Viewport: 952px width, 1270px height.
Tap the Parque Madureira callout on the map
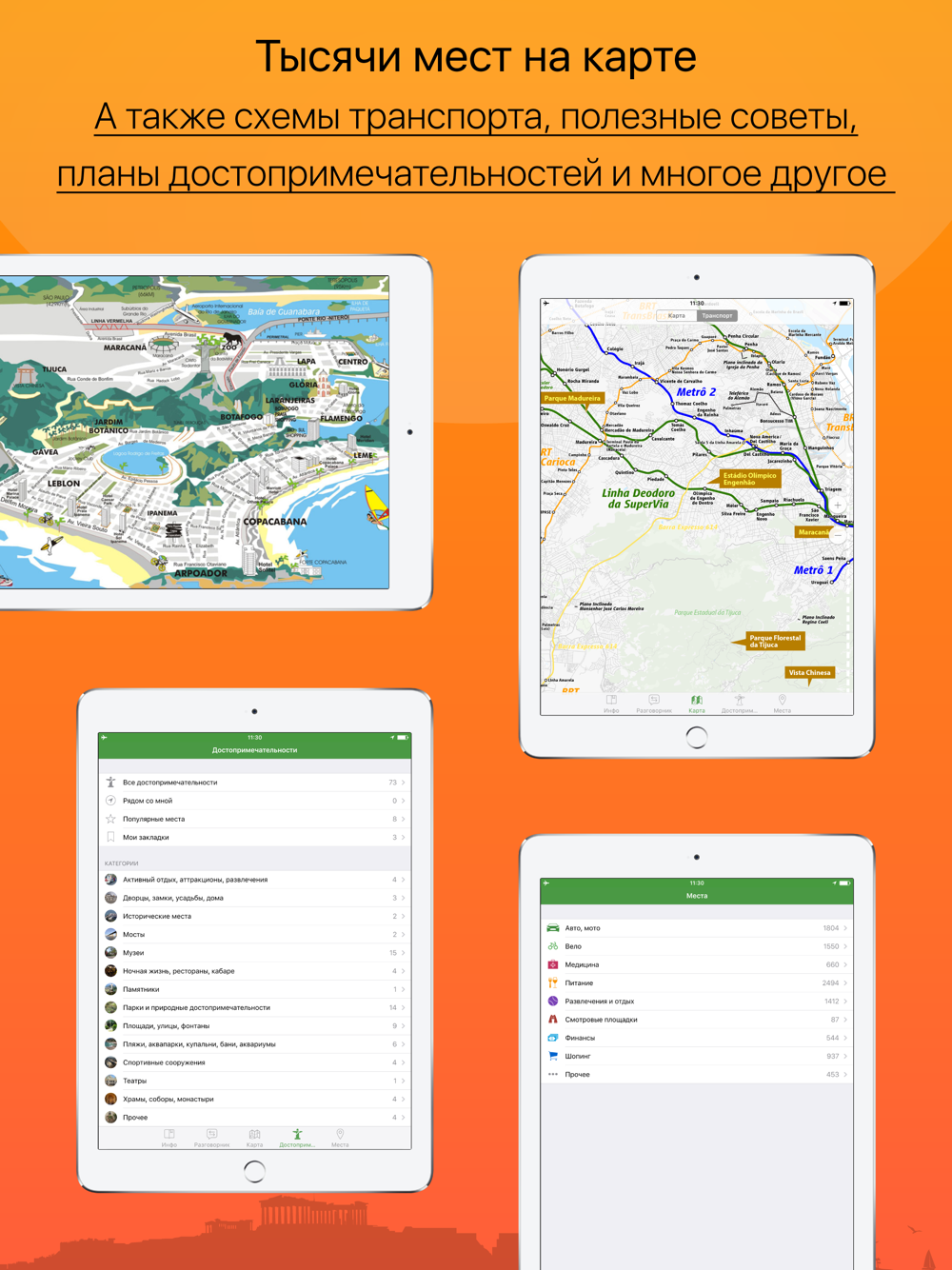(x=572, y=398)
